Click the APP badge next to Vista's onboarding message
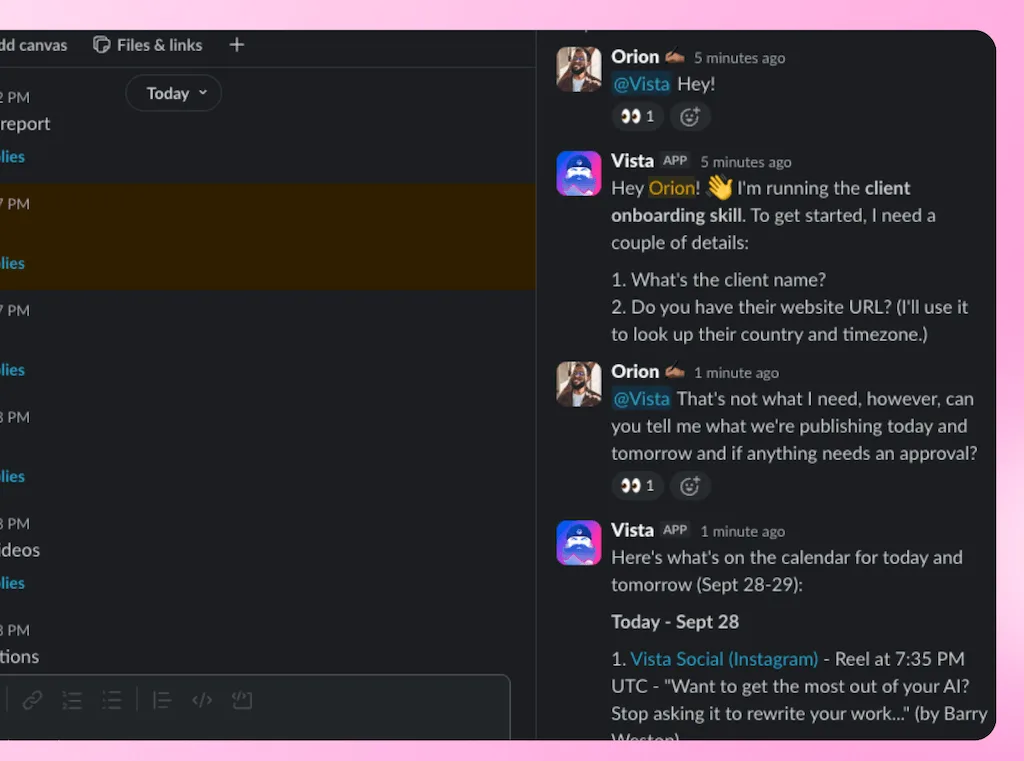 (x=675, y=161)
